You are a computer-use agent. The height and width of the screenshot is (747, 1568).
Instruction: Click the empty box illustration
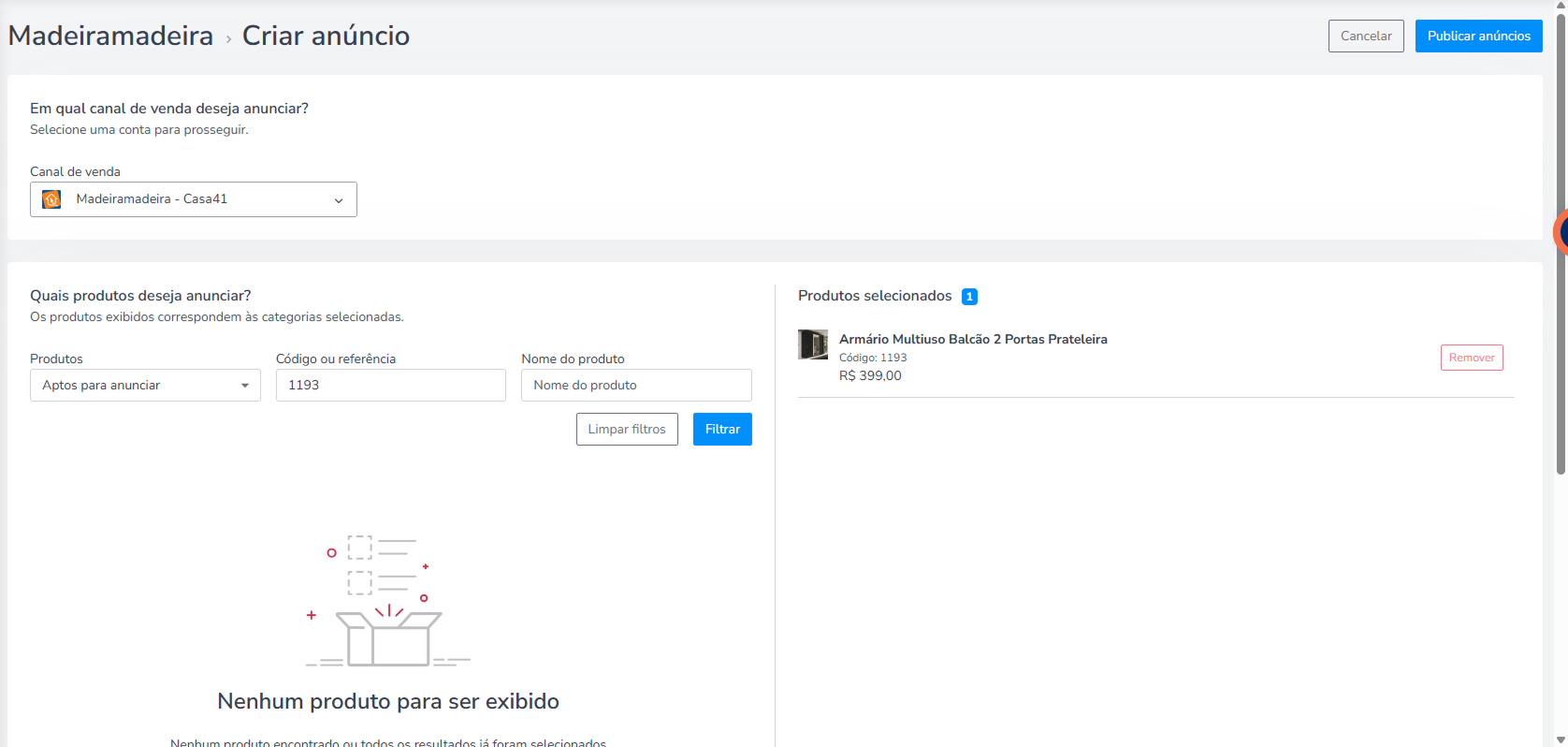point(388,597)
